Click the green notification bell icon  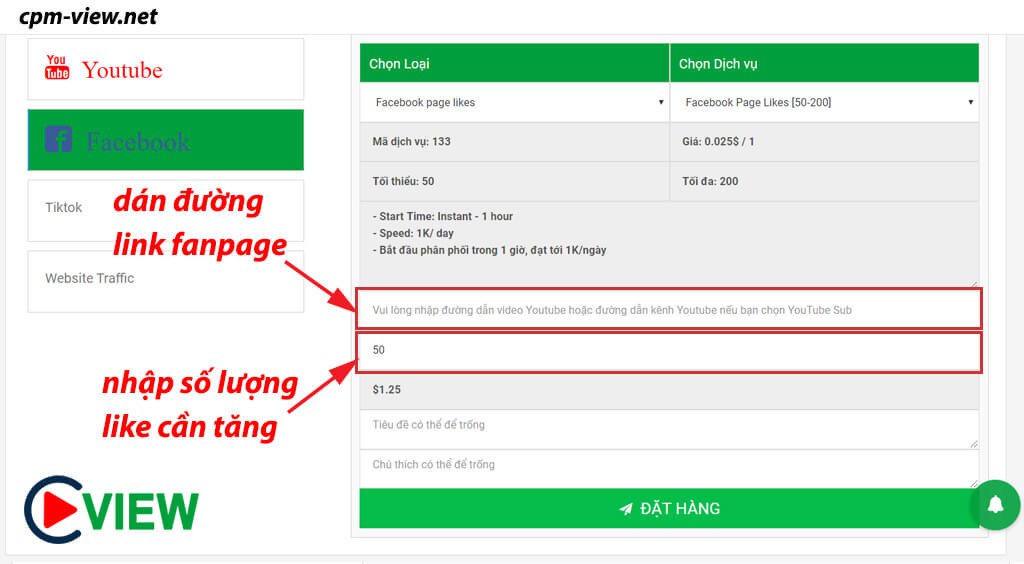[995, 505]
